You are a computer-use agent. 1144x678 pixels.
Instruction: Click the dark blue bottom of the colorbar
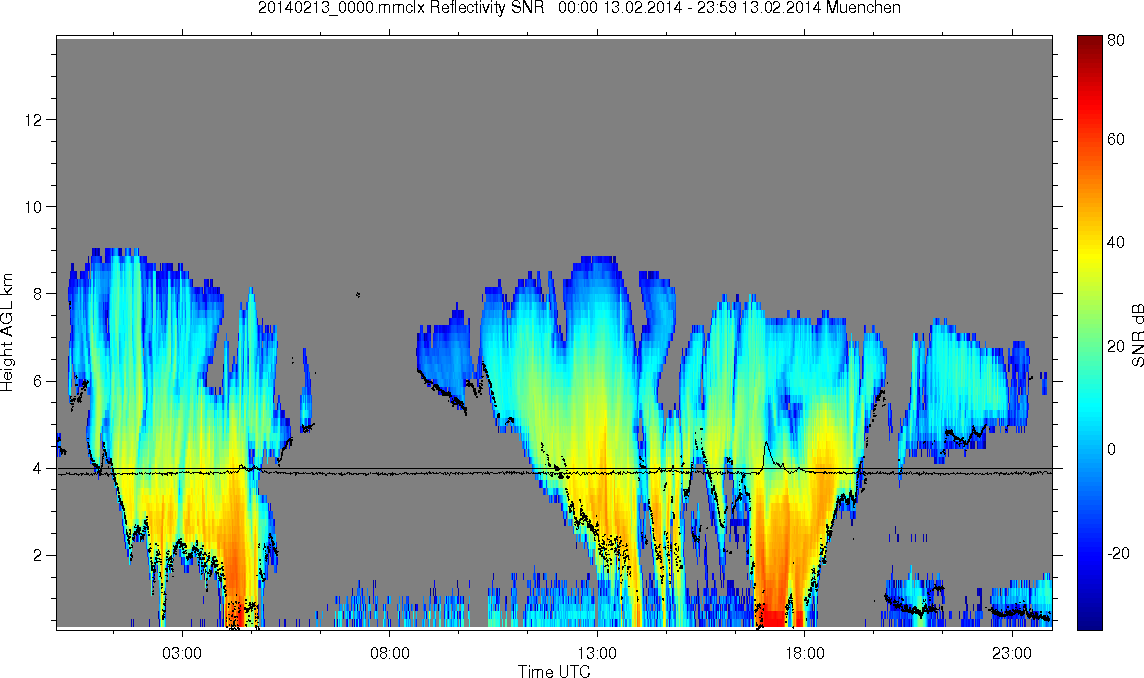[x=1089, y=620]
